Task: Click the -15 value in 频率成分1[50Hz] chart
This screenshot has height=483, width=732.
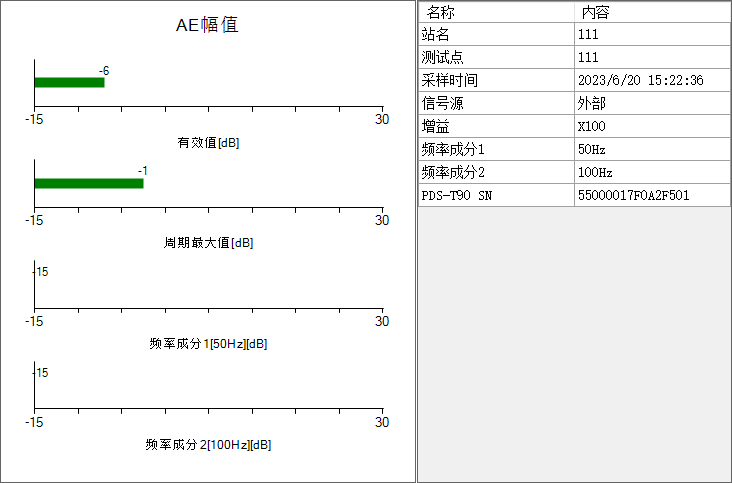Action: pyautogui.click(x=41, y=272)
